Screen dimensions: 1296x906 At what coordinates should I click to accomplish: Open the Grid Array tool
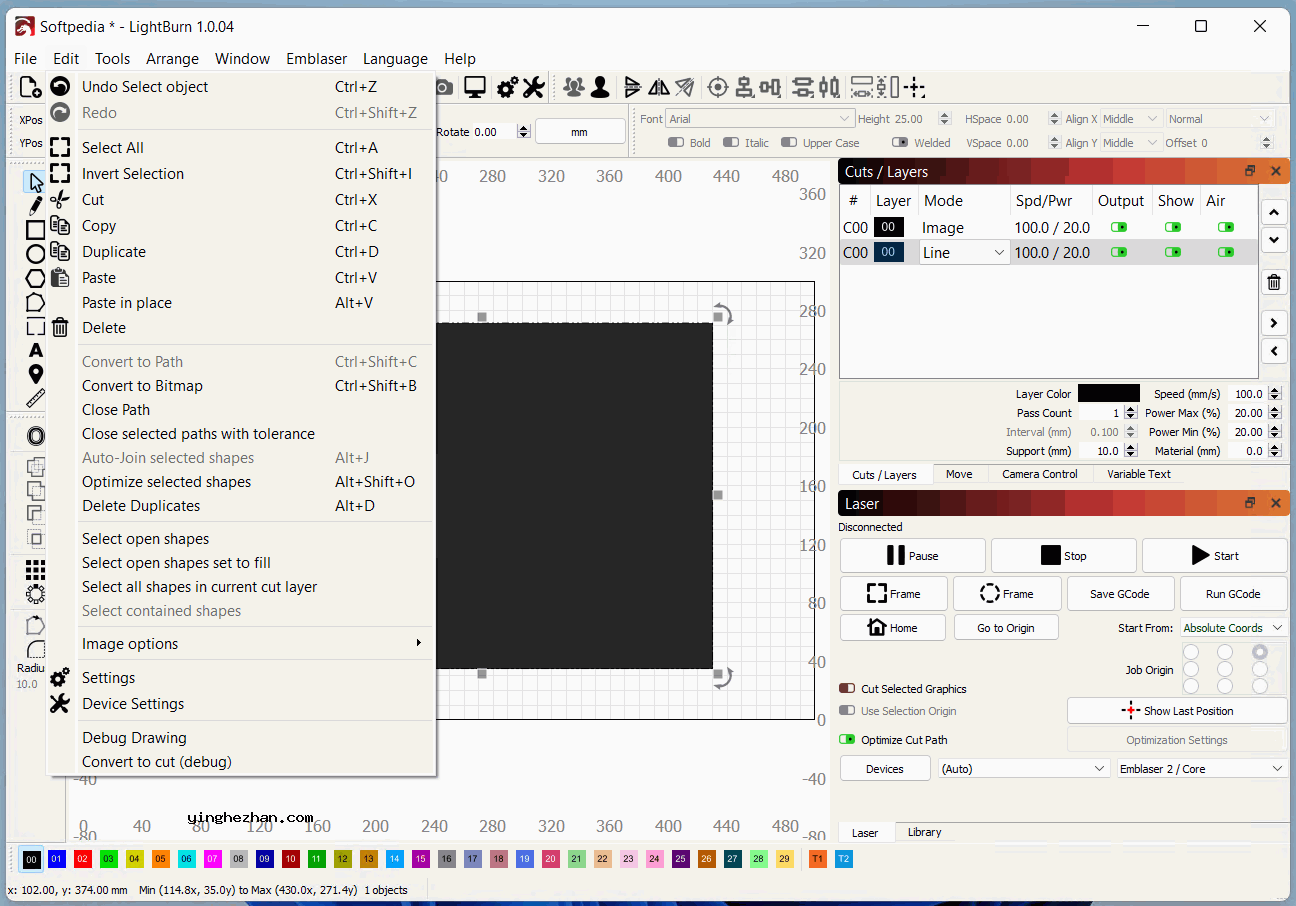[x=36, y=570]
